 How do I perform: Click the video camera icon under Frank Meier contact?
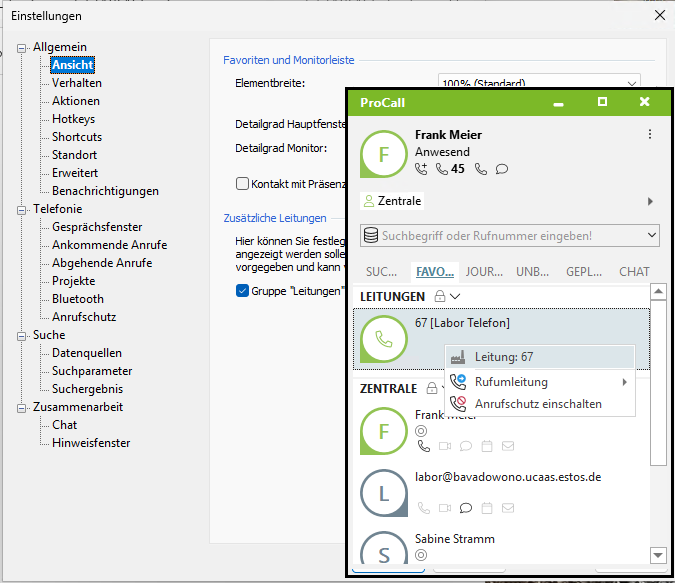(x=444, y=446)
